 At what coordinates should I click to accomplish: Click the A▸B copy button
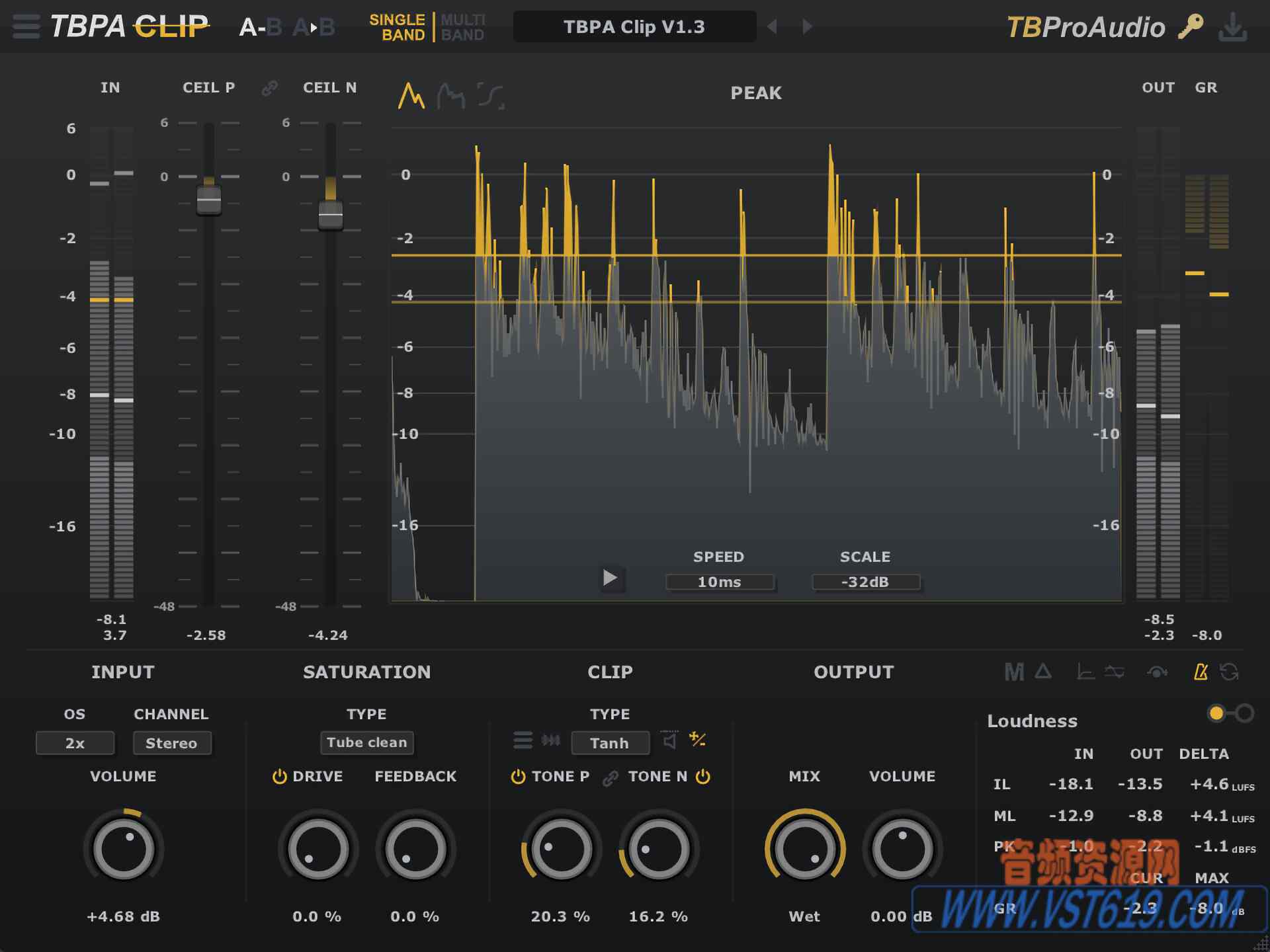[x=314, y=27]
